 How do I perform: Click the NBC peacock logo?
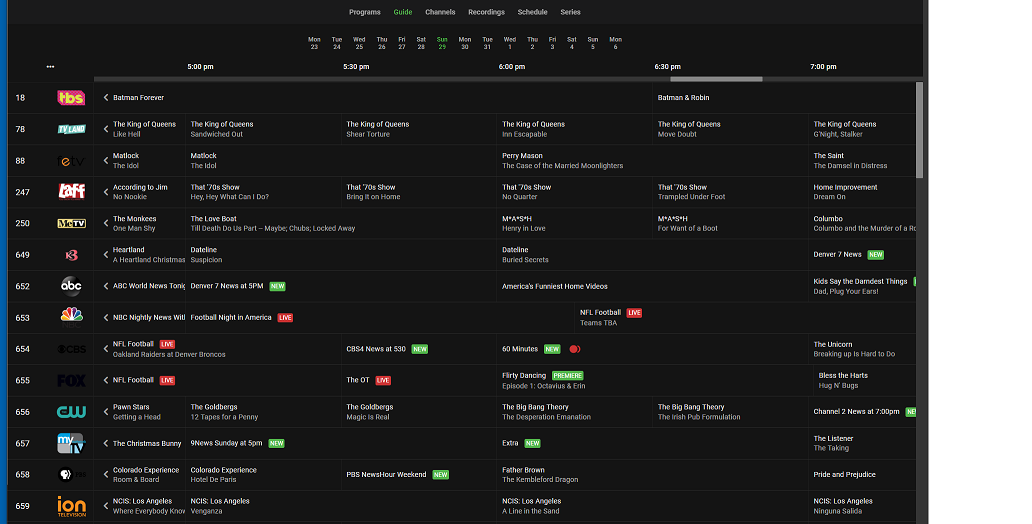(71, 317)
